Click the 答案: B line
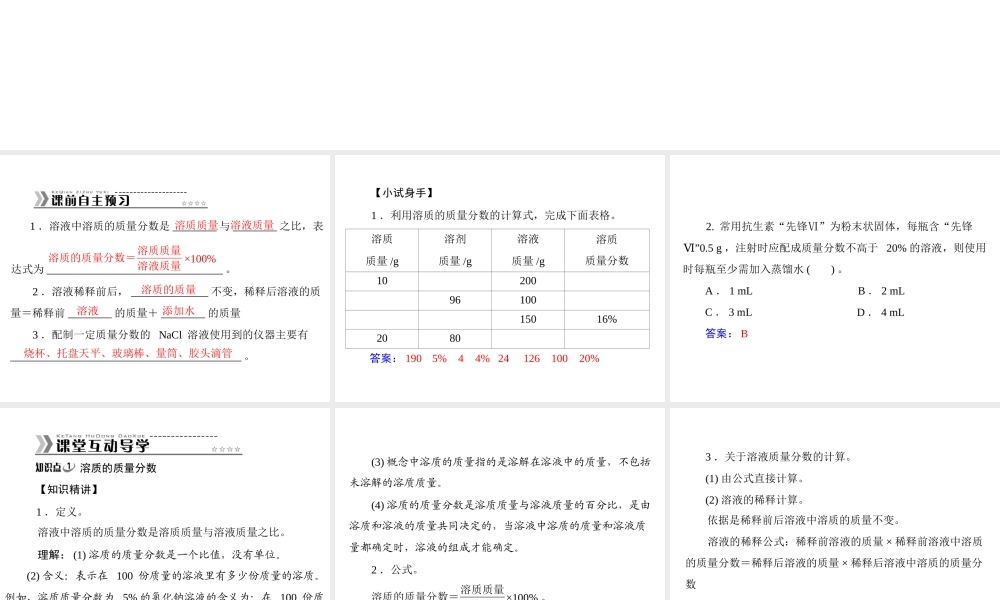Viewport: 1000px width, 600px height. (x=726, y=333)
